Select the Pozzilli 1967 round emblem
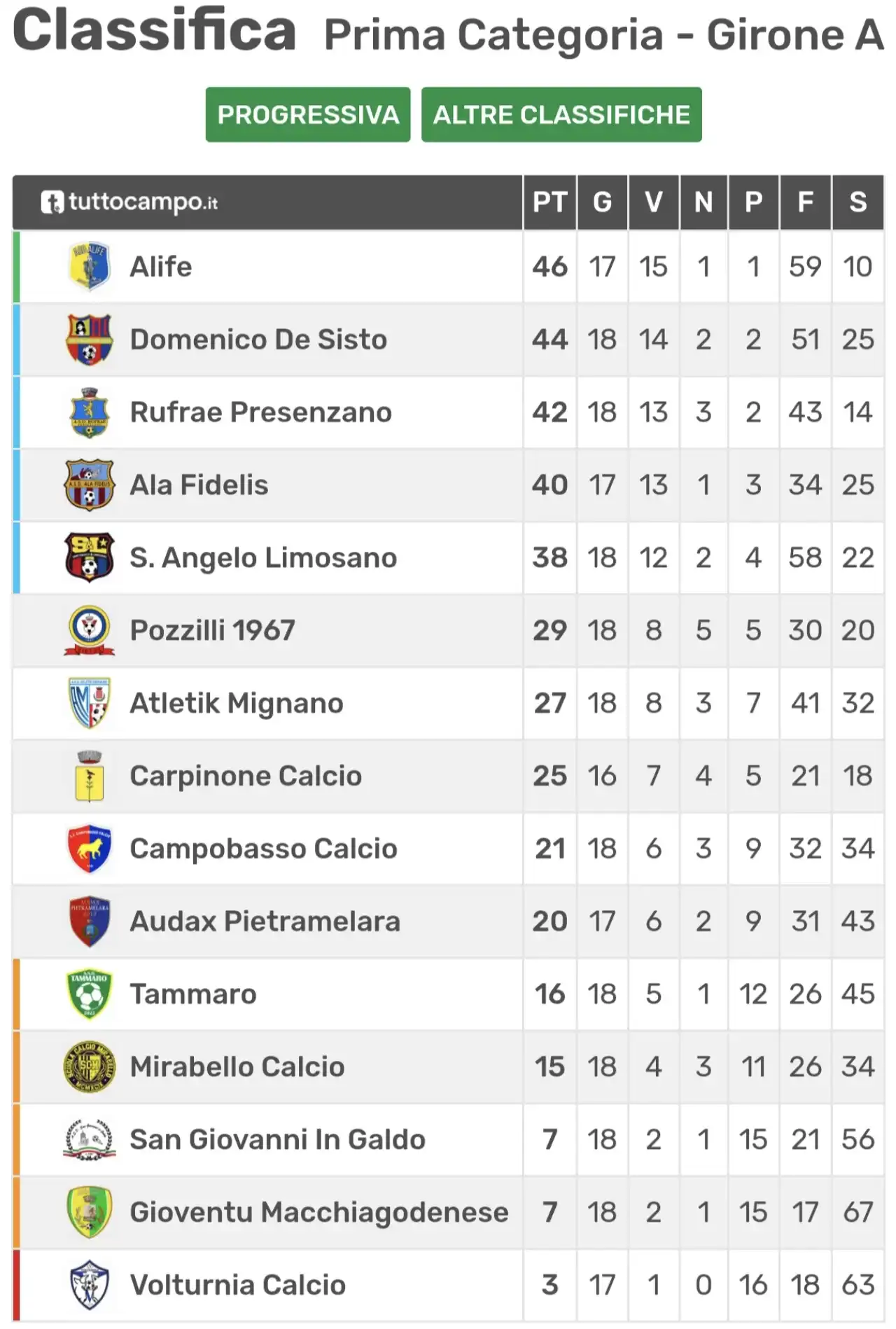Viewport: 896px width, 1329px height. (89, 631)
